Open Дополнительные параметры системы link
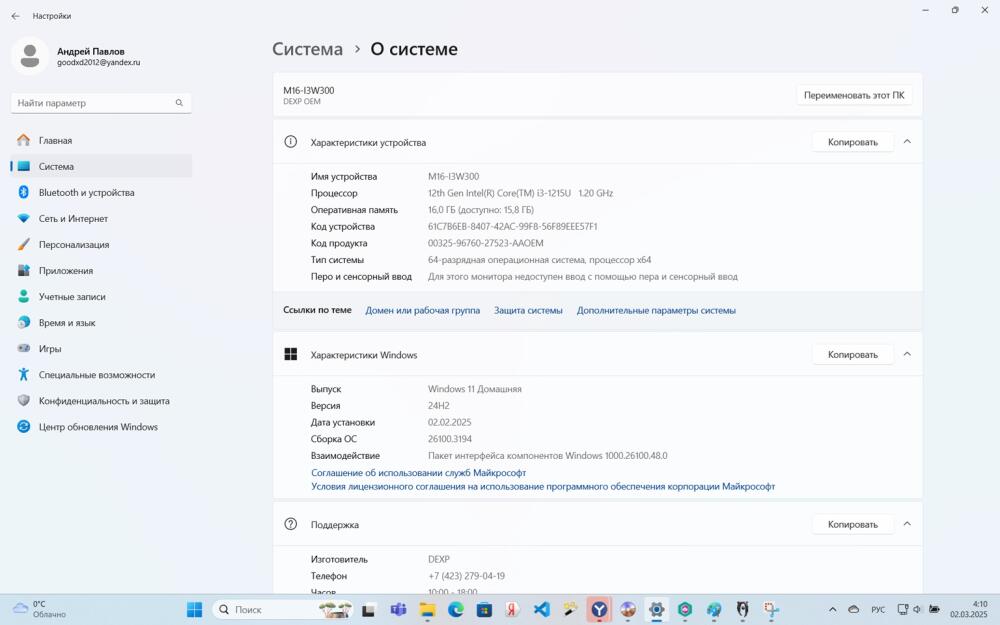 point(656,311)
